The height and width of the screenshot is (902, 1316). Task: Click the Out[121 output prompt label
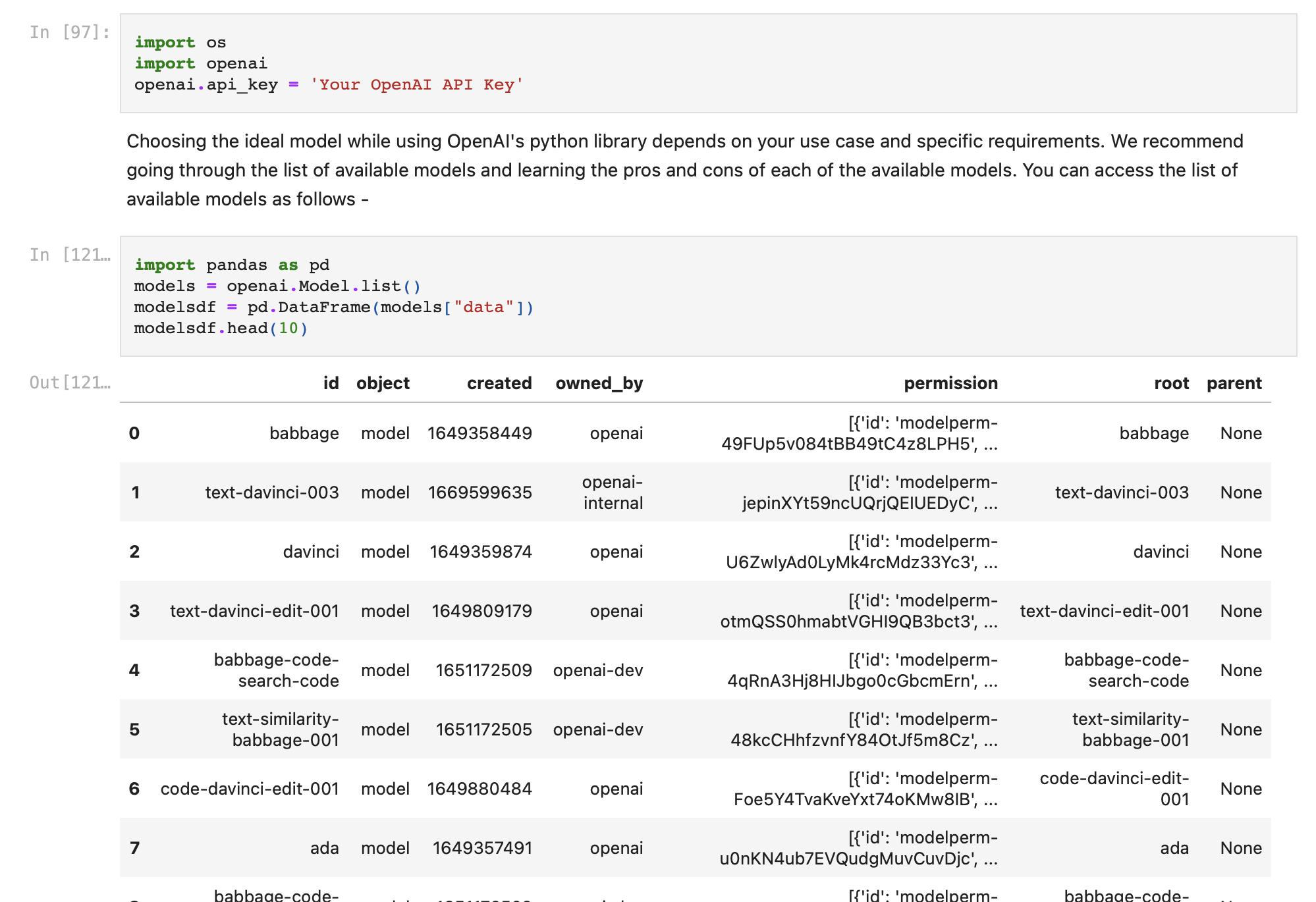(69, 383)
